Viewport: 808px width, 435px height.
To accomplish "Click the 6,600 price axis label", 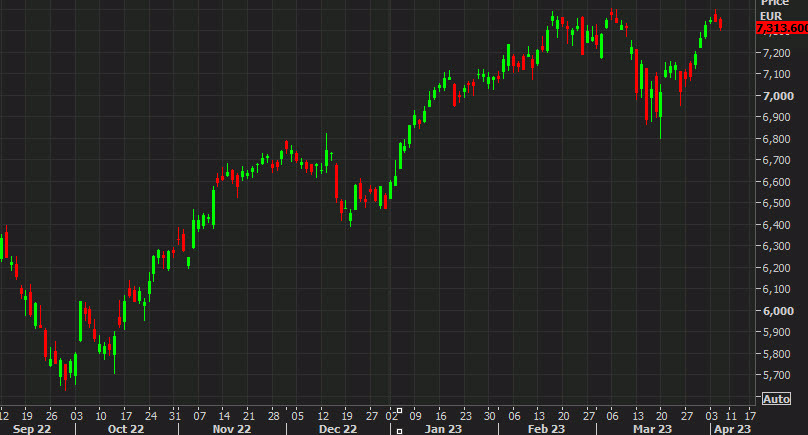I will (x=777, y=182).
